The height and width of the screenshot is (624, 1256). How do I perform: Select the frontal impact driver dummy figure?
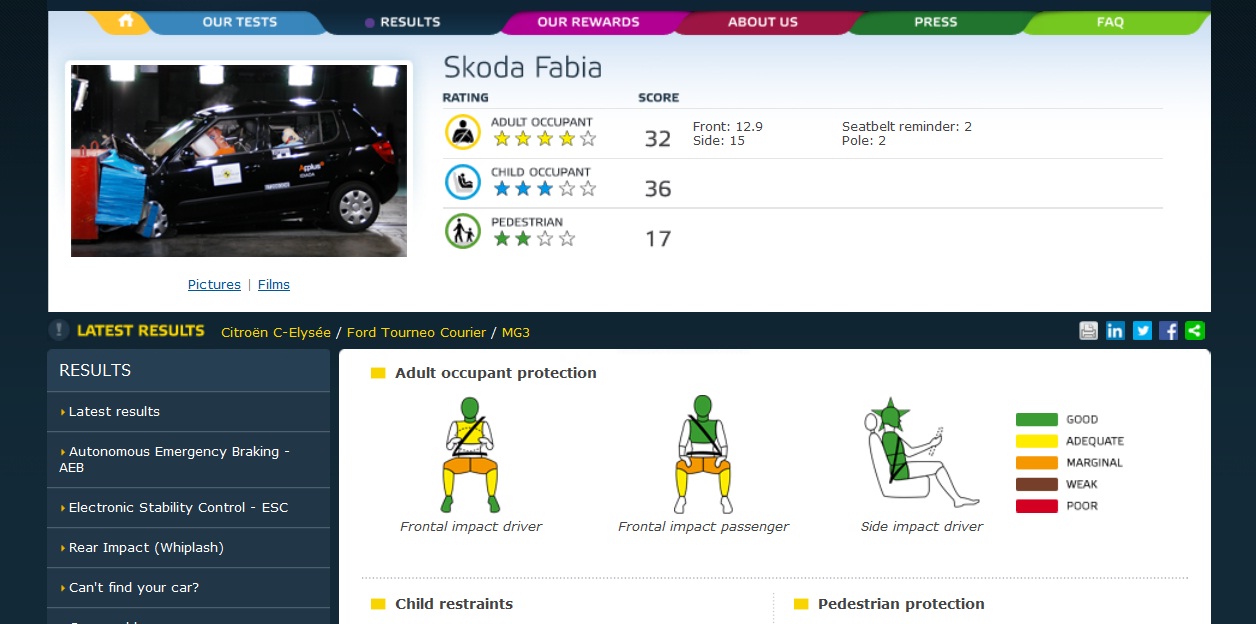click(470, 455)
